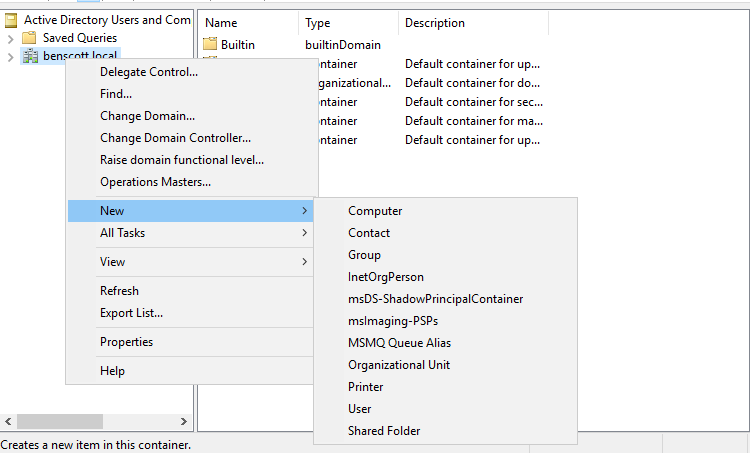Create a new Shared Folder object

[x=445, y=431]
